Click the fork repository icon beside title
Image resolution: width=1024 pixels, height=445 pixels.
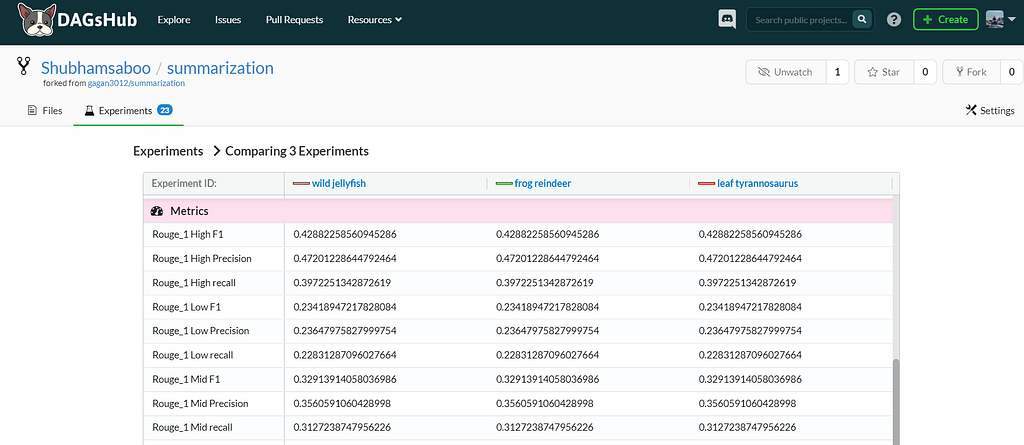tap(24, 67)
